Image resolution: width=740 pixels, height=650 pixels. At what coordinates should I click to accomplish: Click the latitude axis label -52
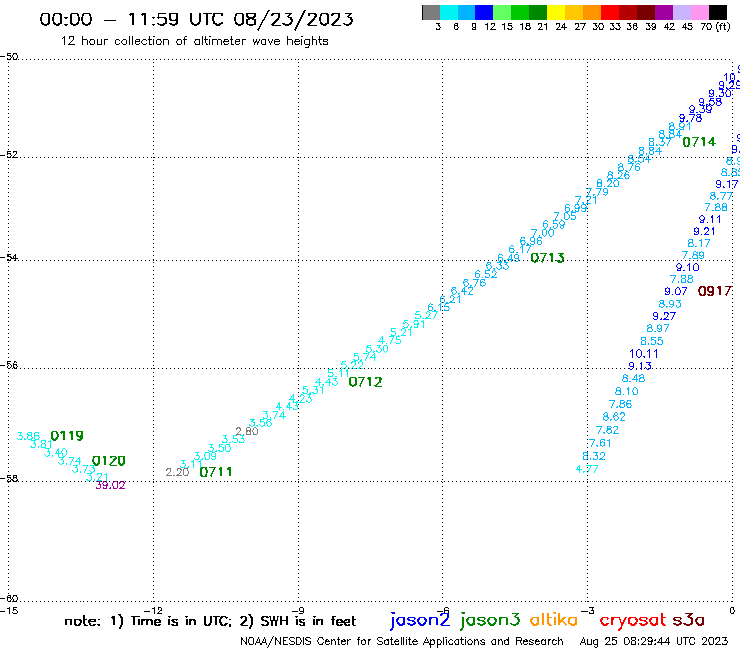coord(9,154)
